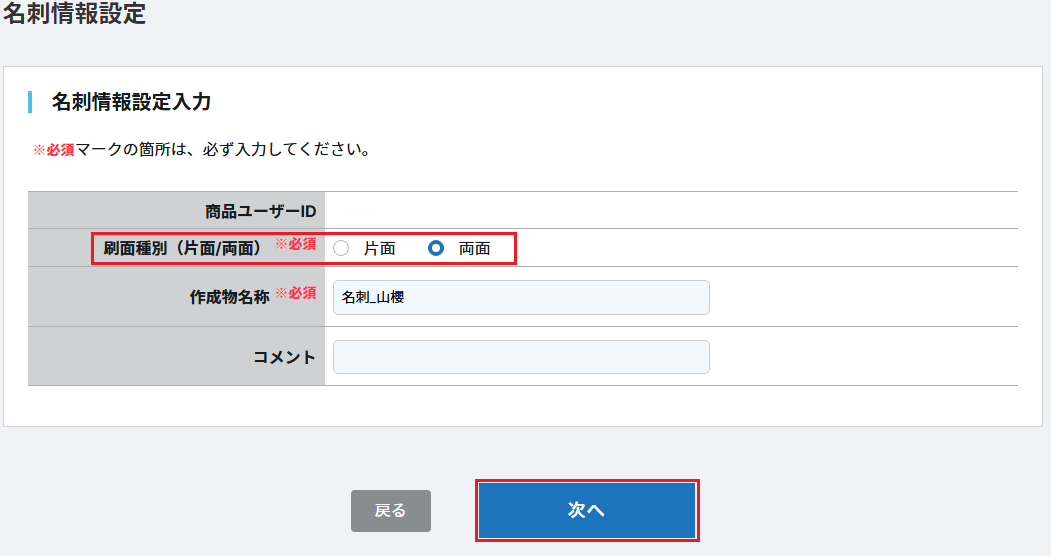Click the ※必須 mark beside 刷面種別

pos(295,244)
